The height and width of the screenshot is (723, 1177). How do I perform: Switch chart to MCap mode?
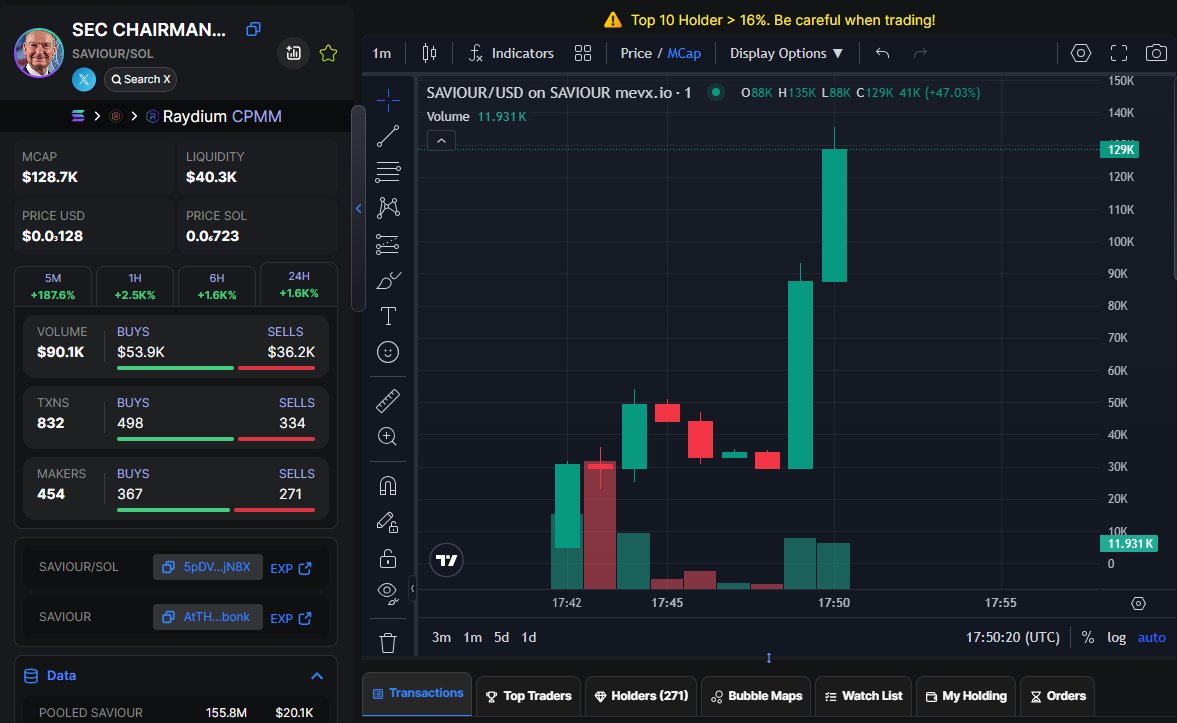click(x=684, y=53)
